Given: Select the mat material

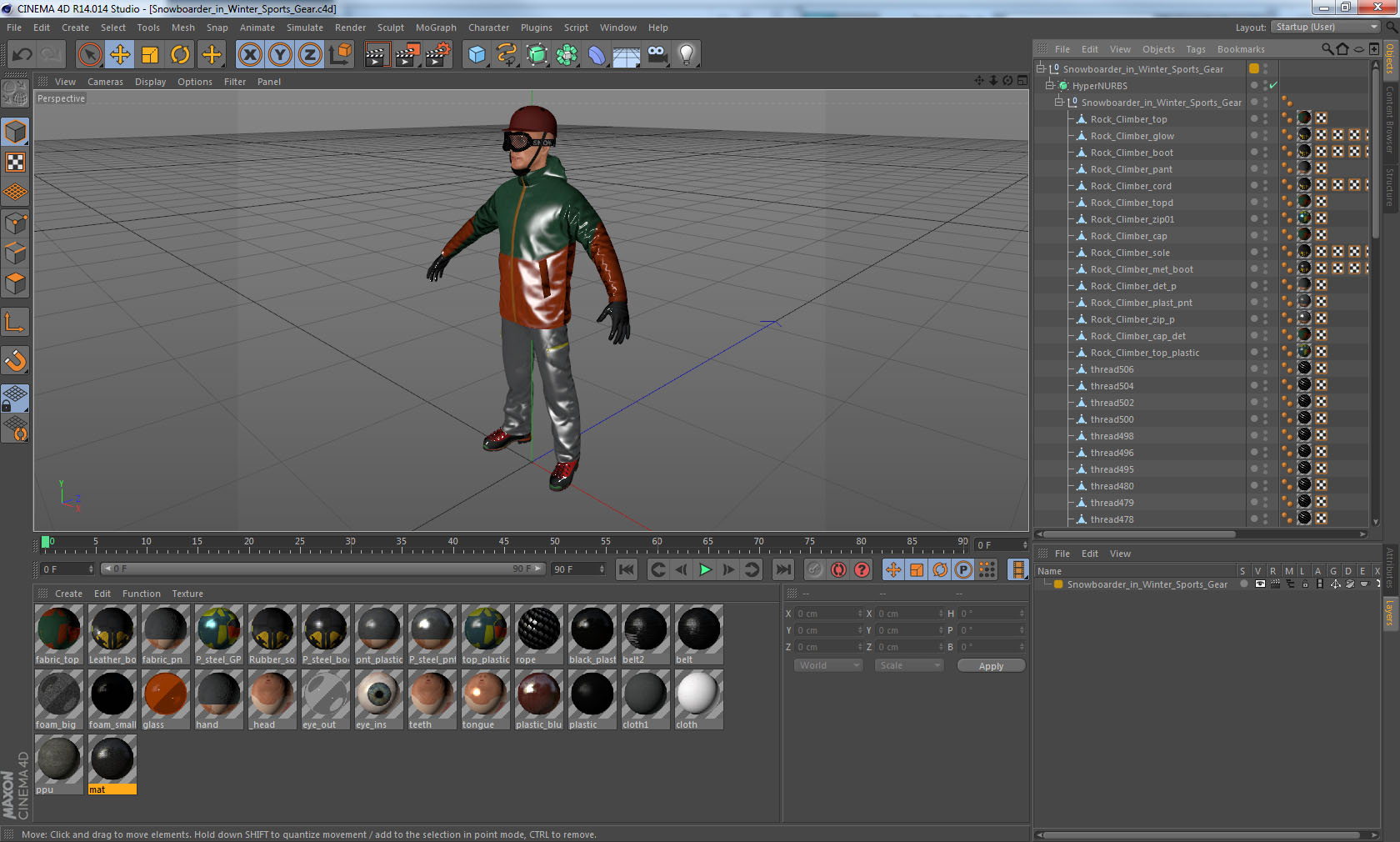Looking at the screenshot, I should coord(112,765).
